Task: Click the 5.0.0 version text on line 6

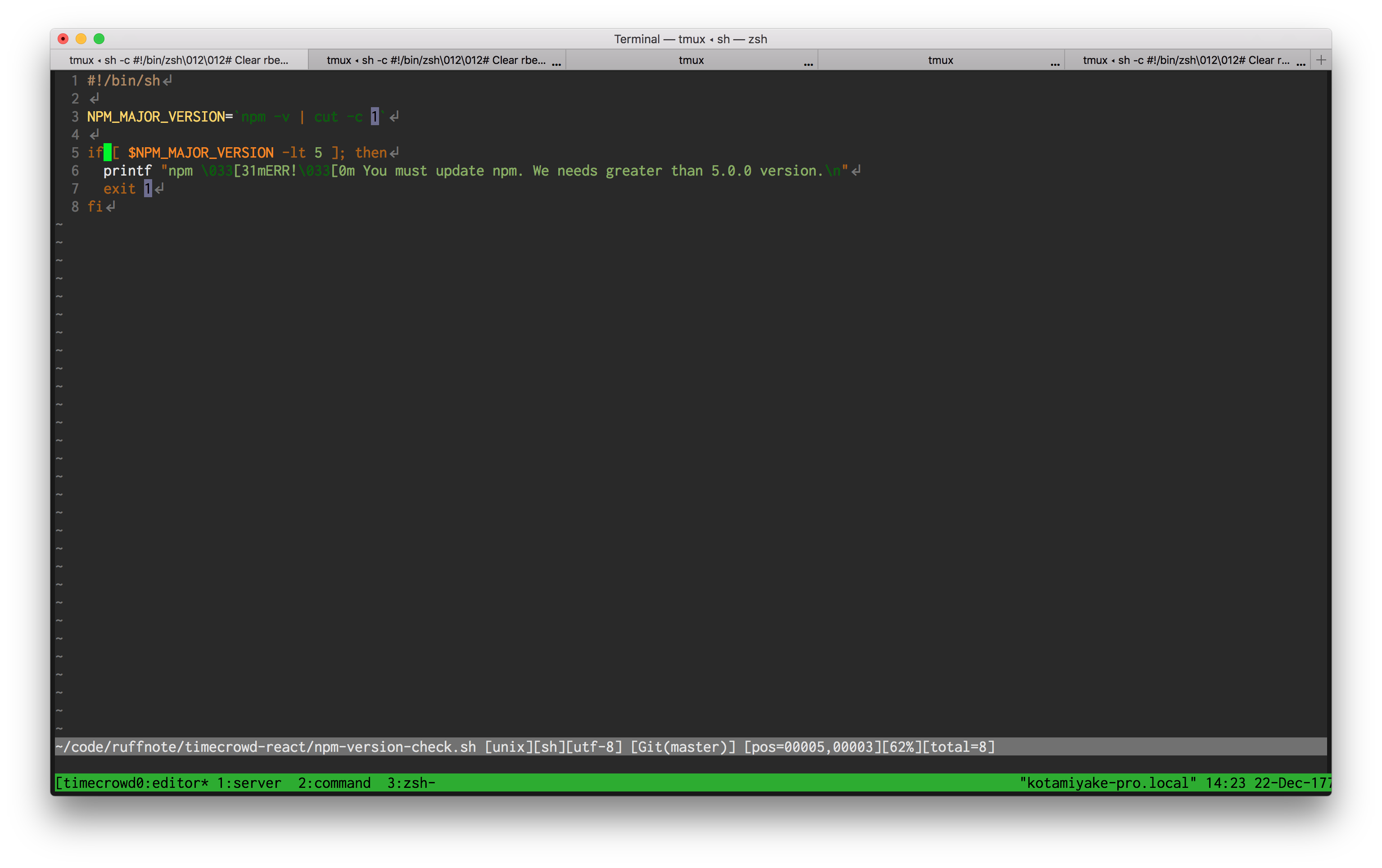Action: pos(731,171)
